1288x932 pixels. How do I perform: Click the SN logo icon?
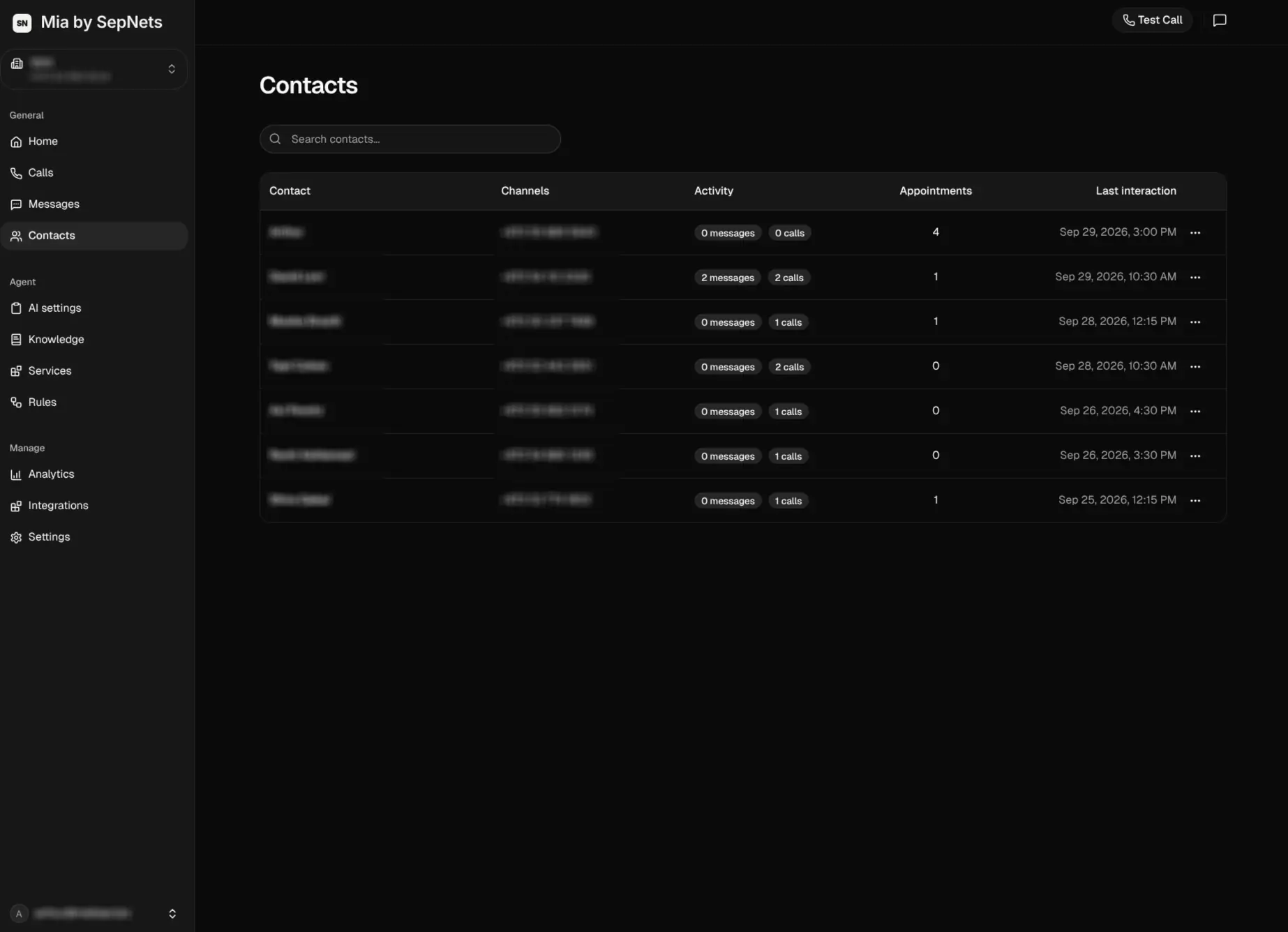[22, 22]
